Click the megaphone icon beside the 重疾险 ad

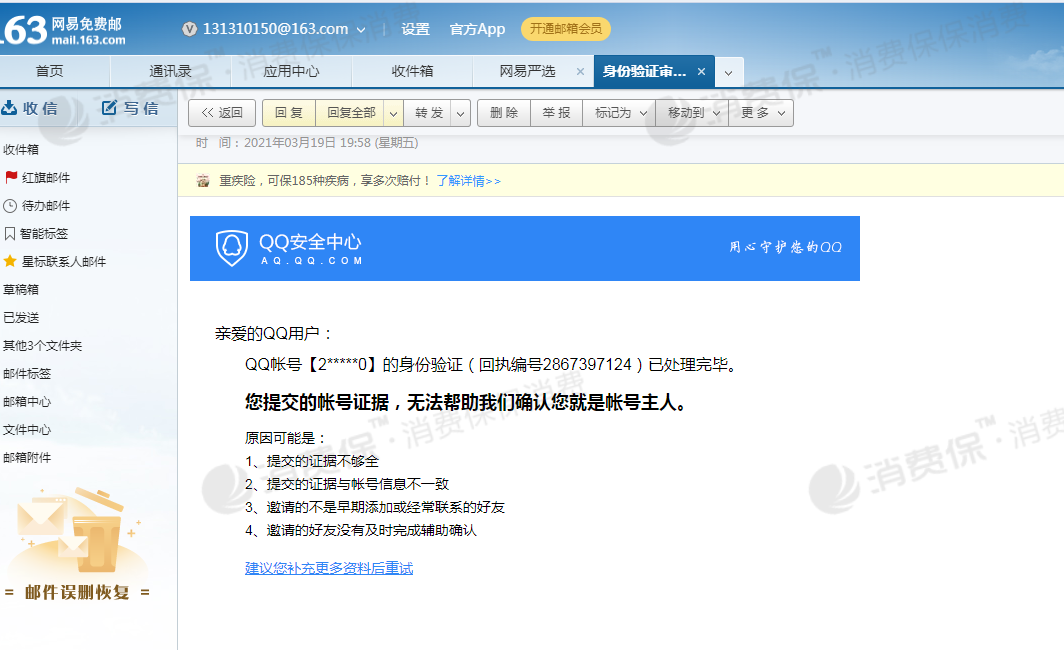pos(204,181)
